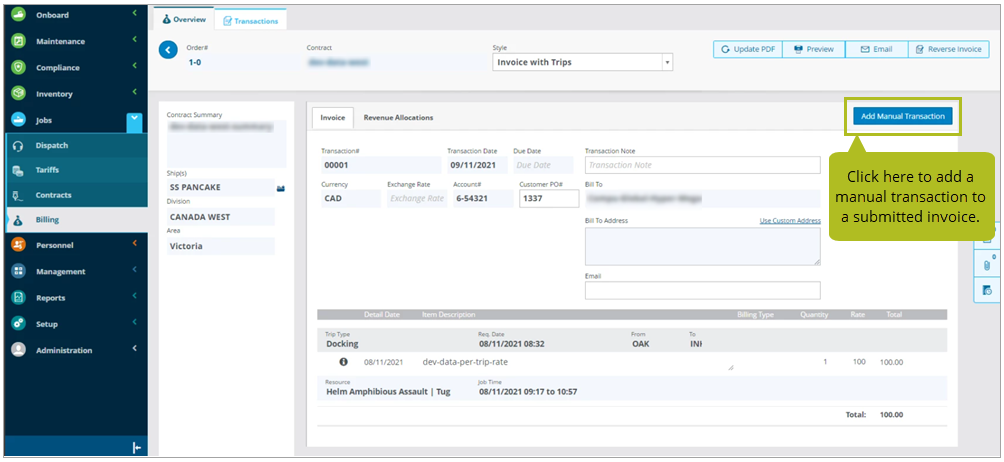Click the Transaction Note input field
This screenshot has height=462, width=1004.
tap(702, 165)
